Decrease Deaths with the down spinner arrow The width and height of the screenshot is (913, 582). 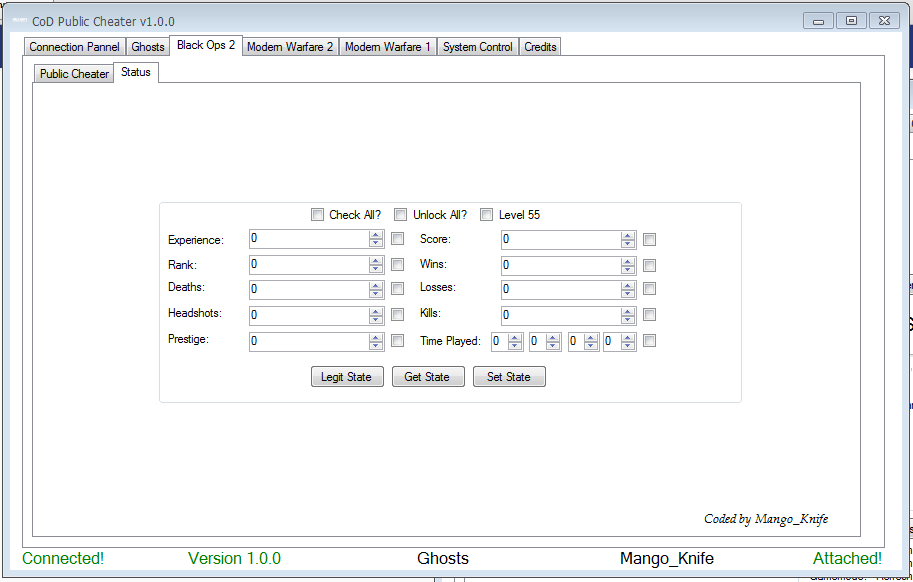(376, 294)
